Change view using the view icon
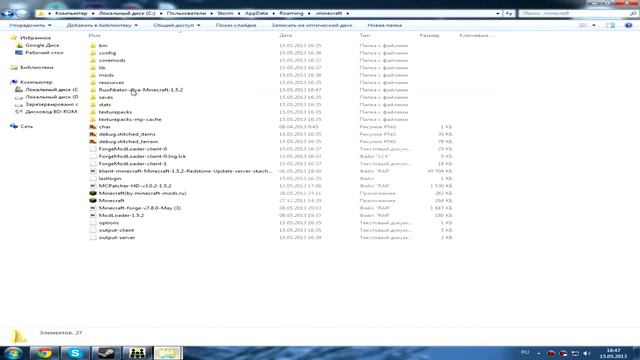 click(x=583, y=25)
